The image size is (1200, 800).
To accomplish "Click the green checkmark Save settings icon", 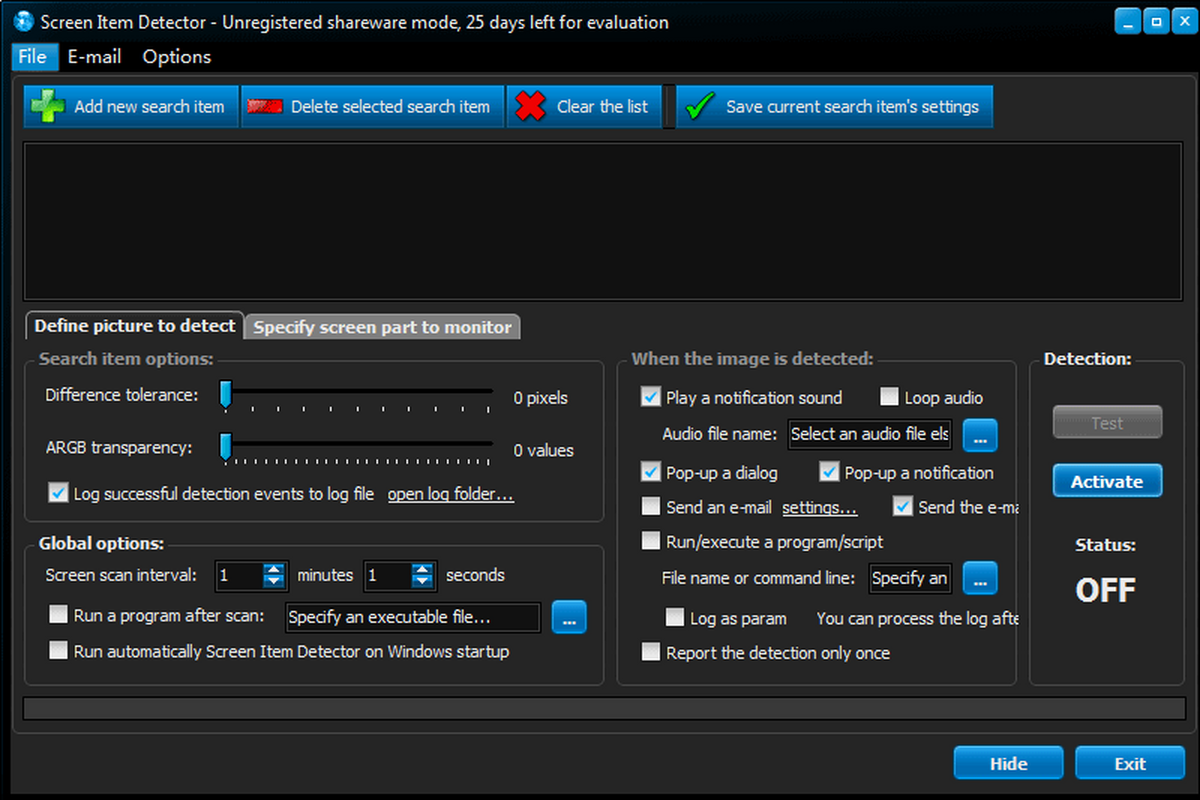I will (x=699, y=106).
